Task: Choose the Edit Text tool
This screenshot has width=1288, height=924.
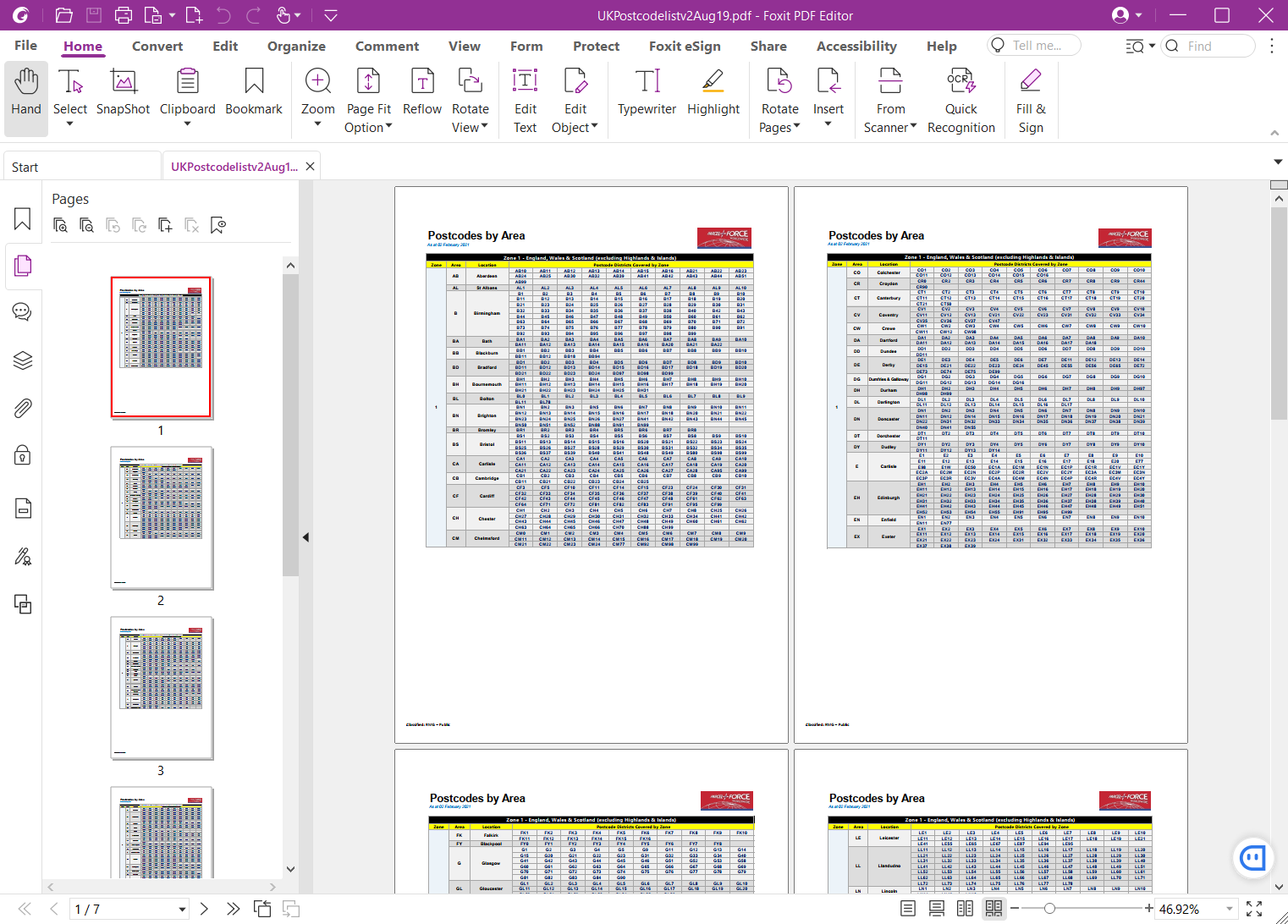Action: click(526, 100)
